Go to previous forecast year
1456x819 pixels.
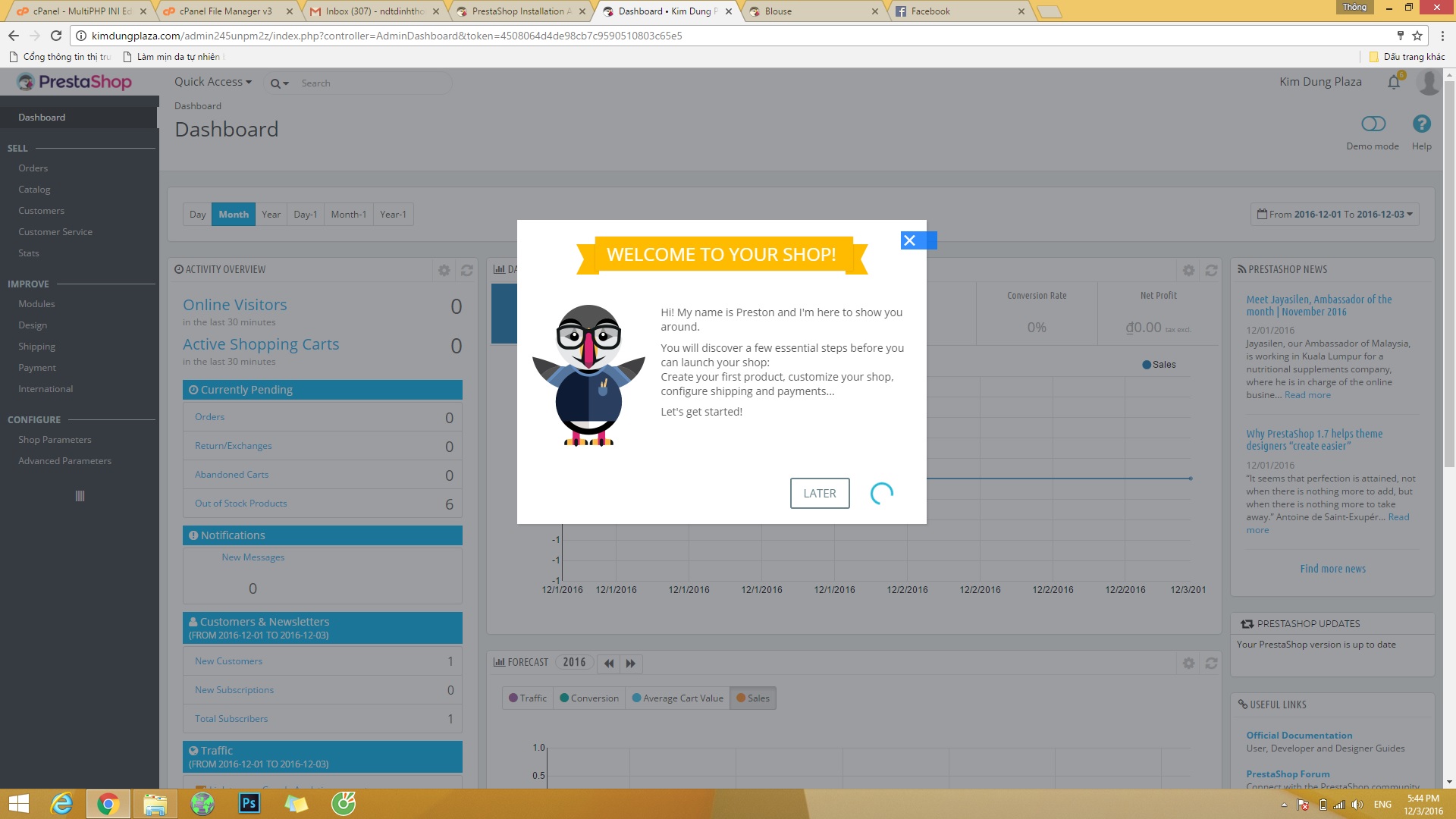coord(608,664)
